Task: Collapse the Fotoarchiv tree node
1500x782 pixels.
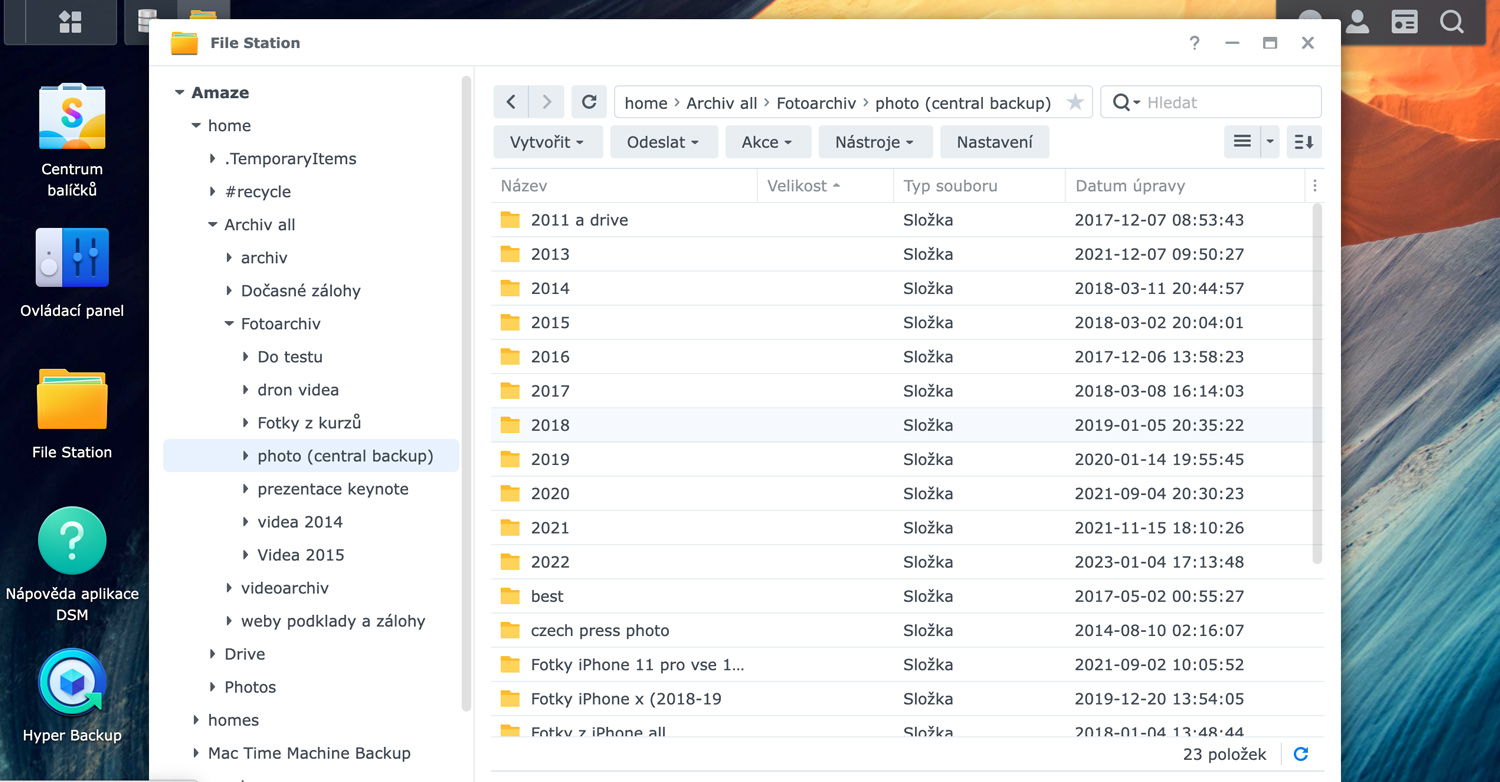Action: pyautogui.click(x=229, y=324)
